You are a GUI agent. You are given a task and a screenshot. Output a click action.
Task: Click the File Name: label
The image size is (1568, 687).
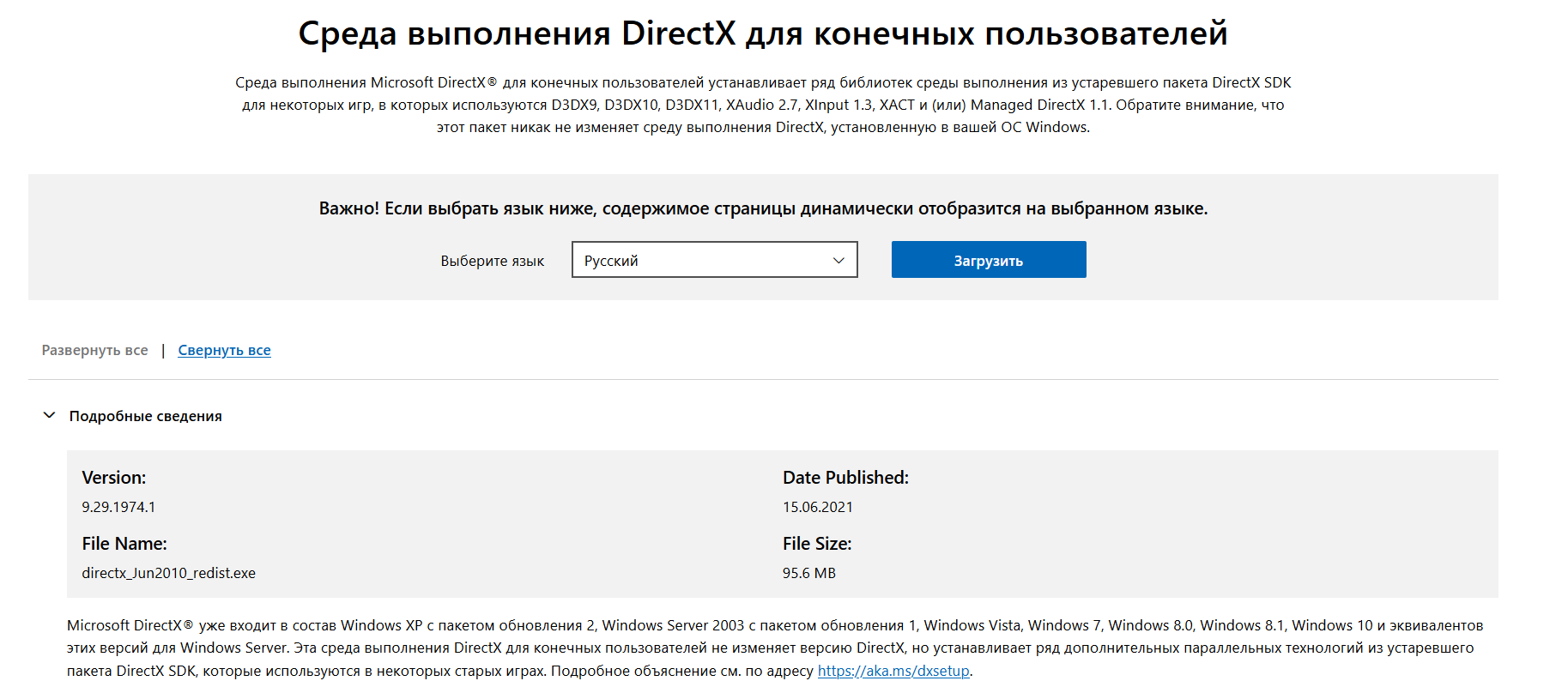[x=124, y=544]
